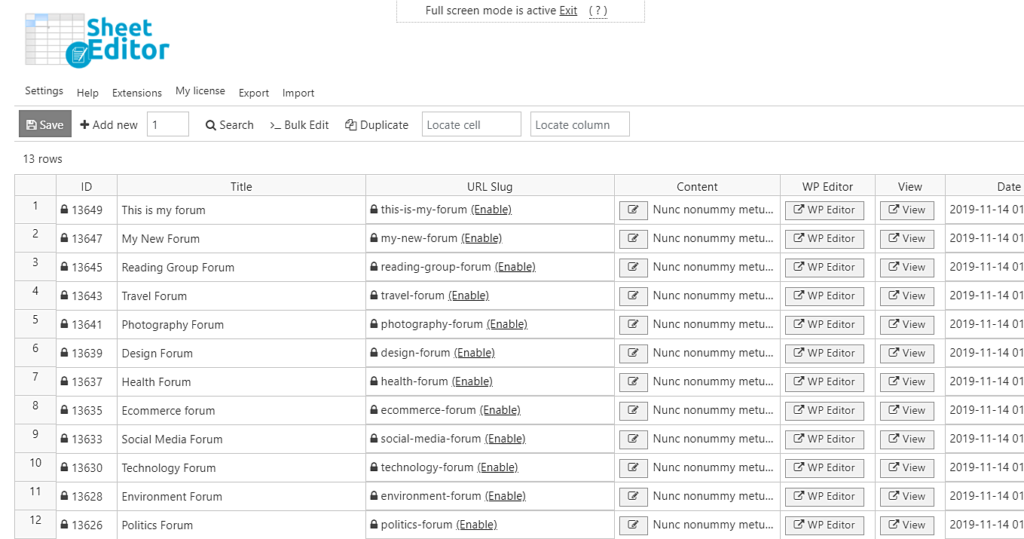This screenshot has width=1024, height=539.
Task: Select row header number 6
Action: tap(35, 353)
